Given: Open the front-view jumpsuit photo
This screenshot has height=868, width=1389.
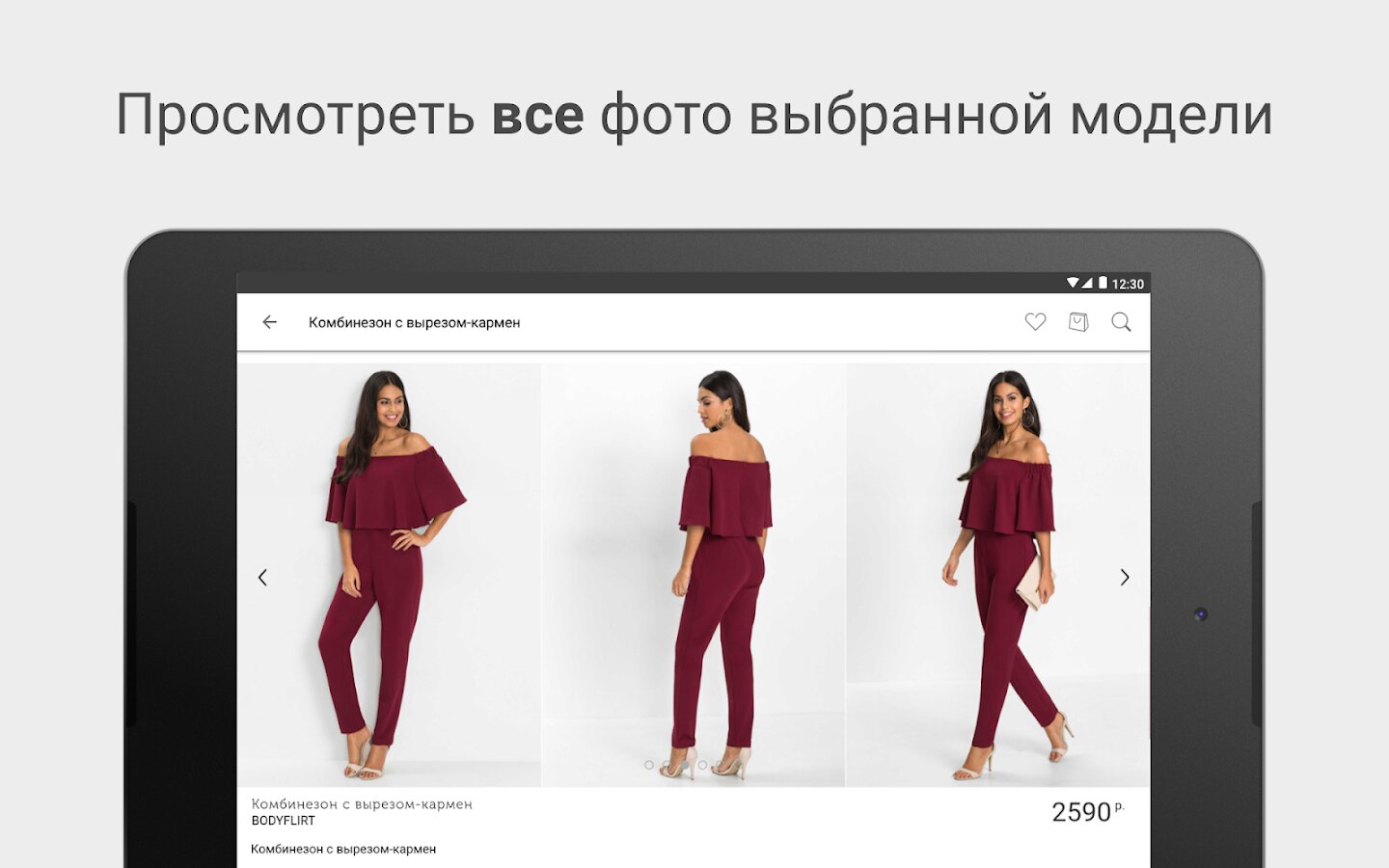Looking at the screenshot, I should coord(390,575).
